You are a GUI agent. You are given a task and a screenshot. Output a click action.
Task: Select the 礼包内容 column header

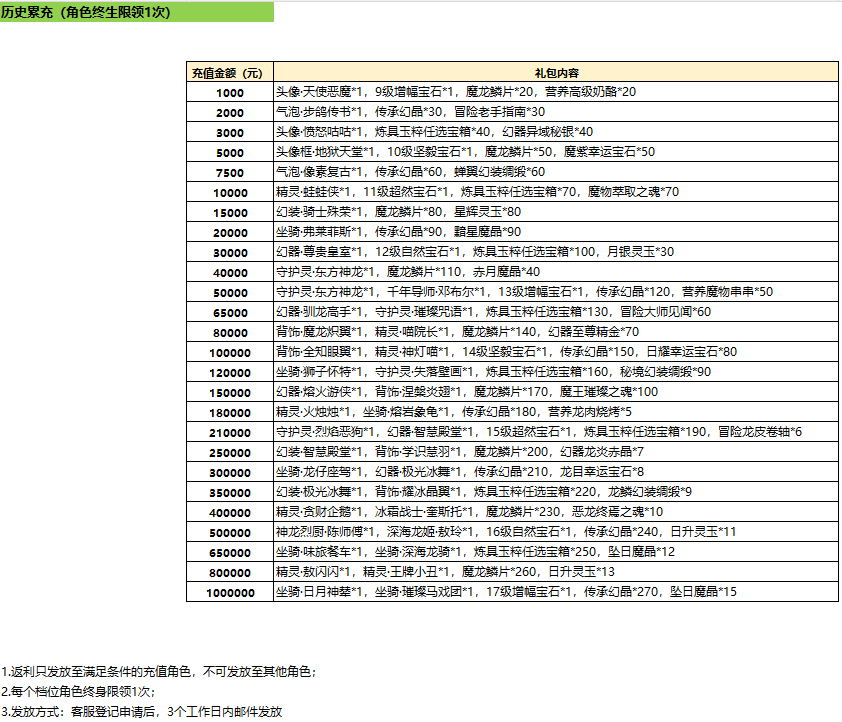click(x=556, y=72)
